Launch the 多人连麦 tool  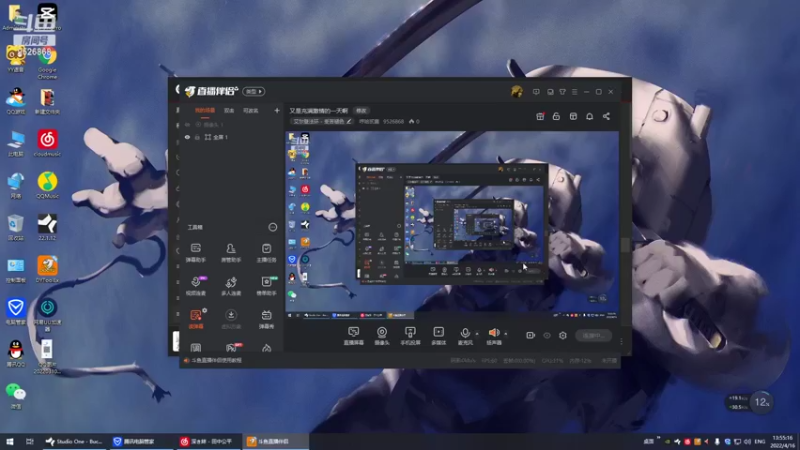point(231,286)
